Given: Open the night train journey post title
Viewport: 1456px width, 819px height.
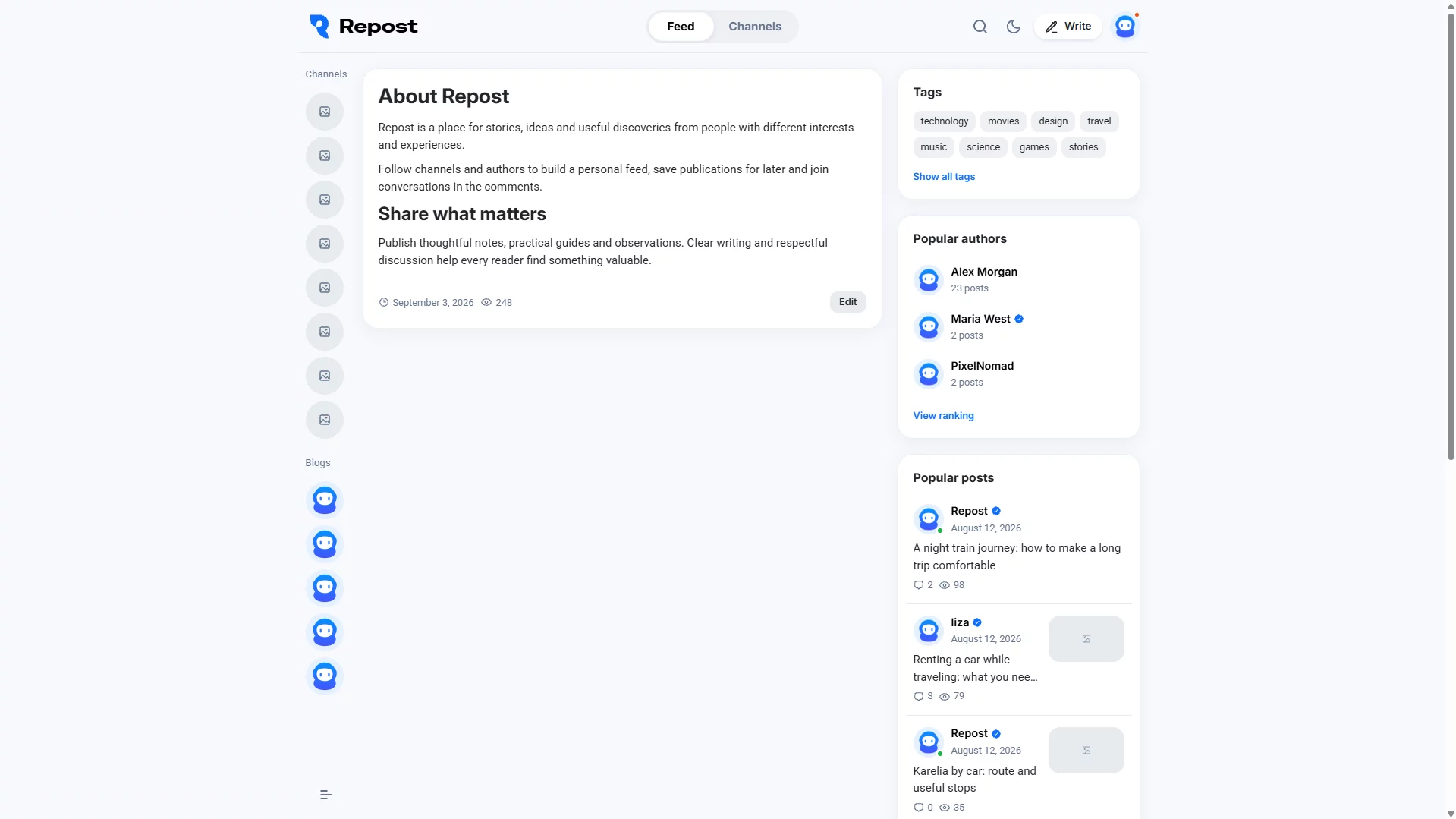Looking at the screenshot, I should [1017, 556].
